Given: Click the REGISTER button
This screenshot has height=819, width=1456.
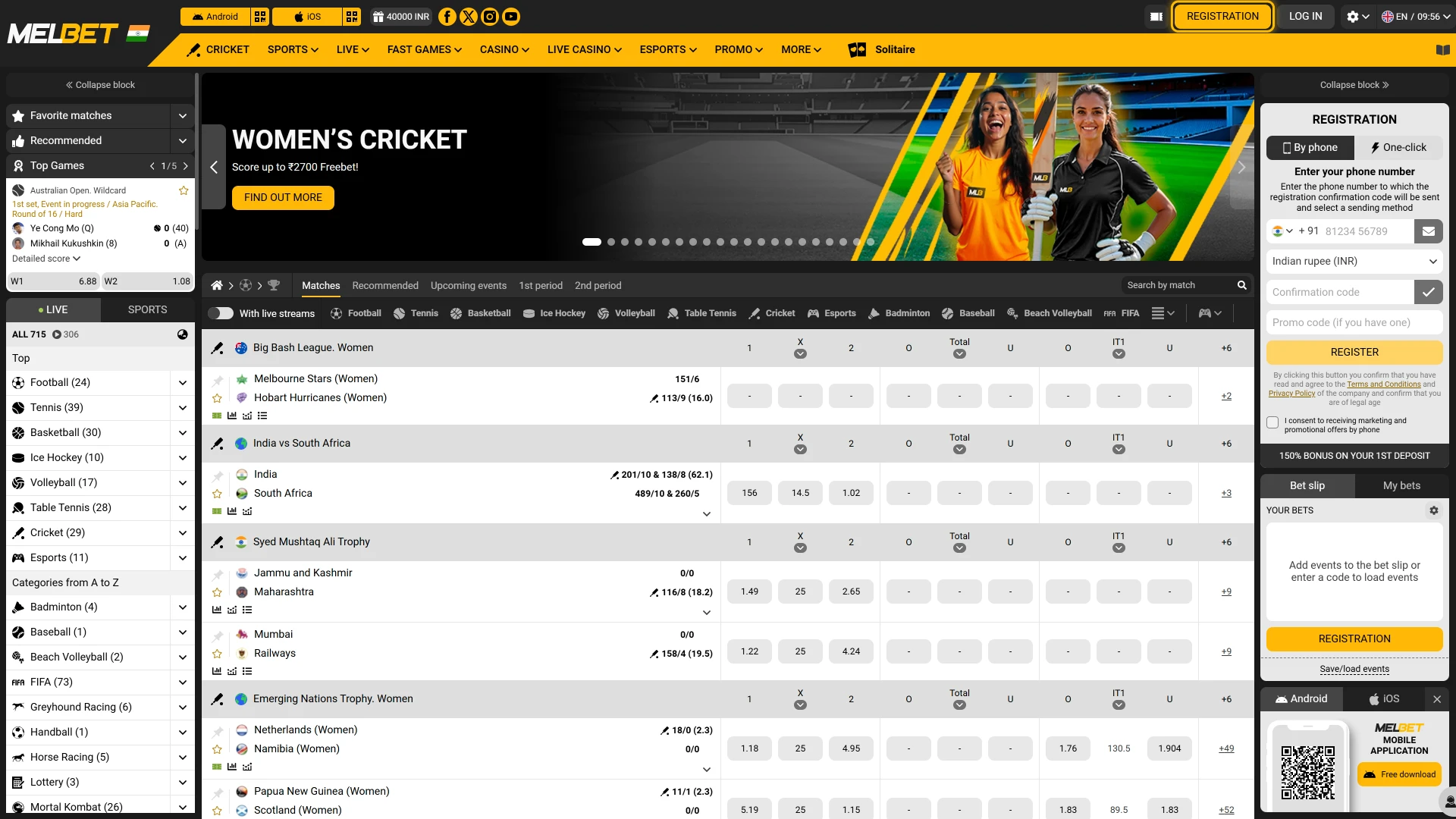Looking at the screenshot, I should [x=1354, y=352].
